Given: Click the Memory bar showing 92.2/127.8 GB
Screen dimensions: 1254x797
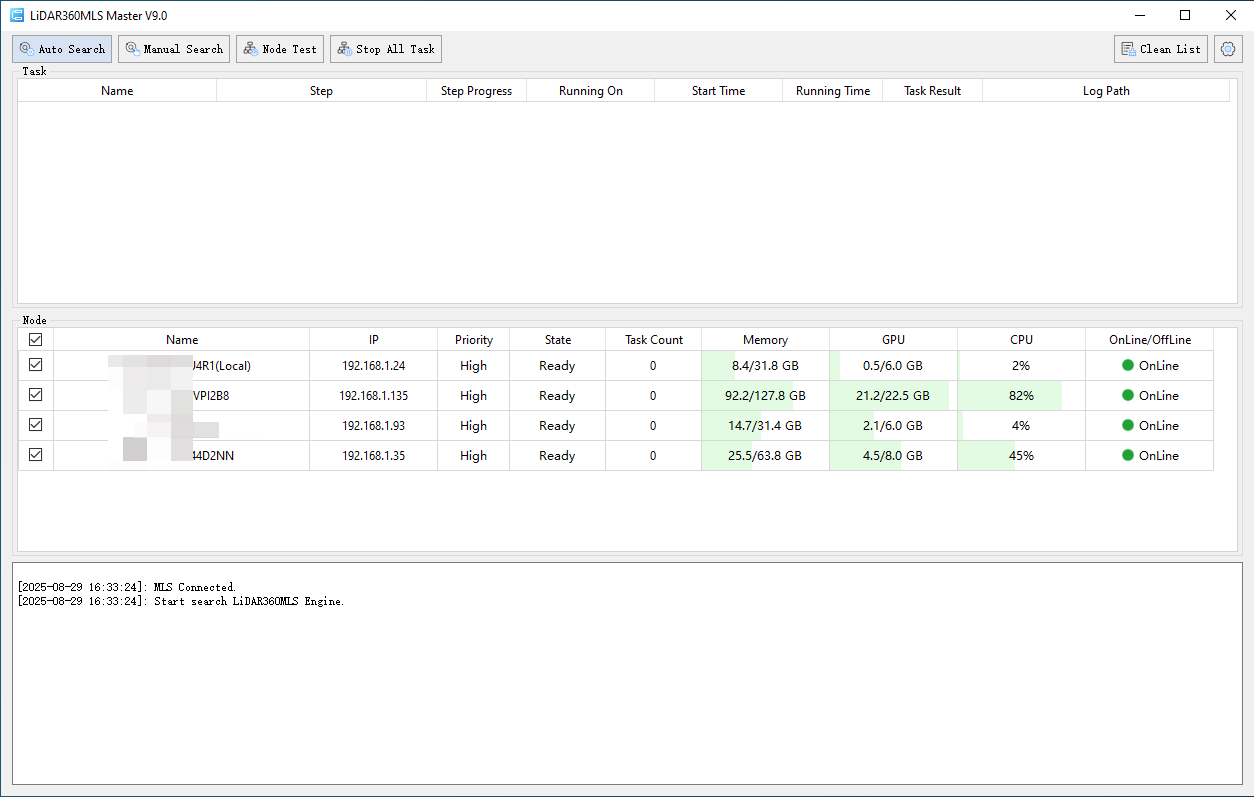Looking at the screenshot, I should click(765, 396).
